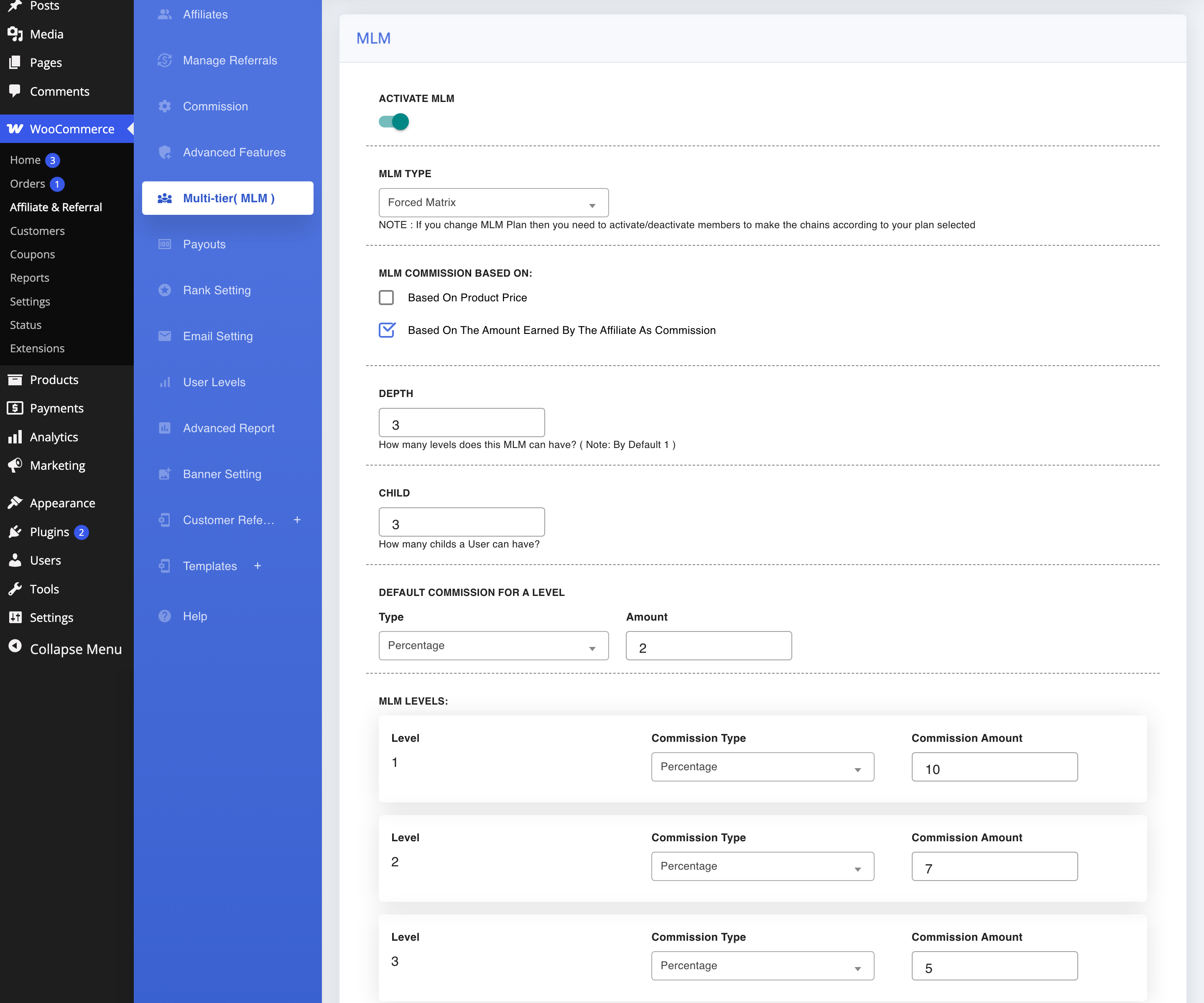Image resolution: width=1204 pixels, height=1003 pixels.
Task: Click the Commission gear icon
Action: 165,106
